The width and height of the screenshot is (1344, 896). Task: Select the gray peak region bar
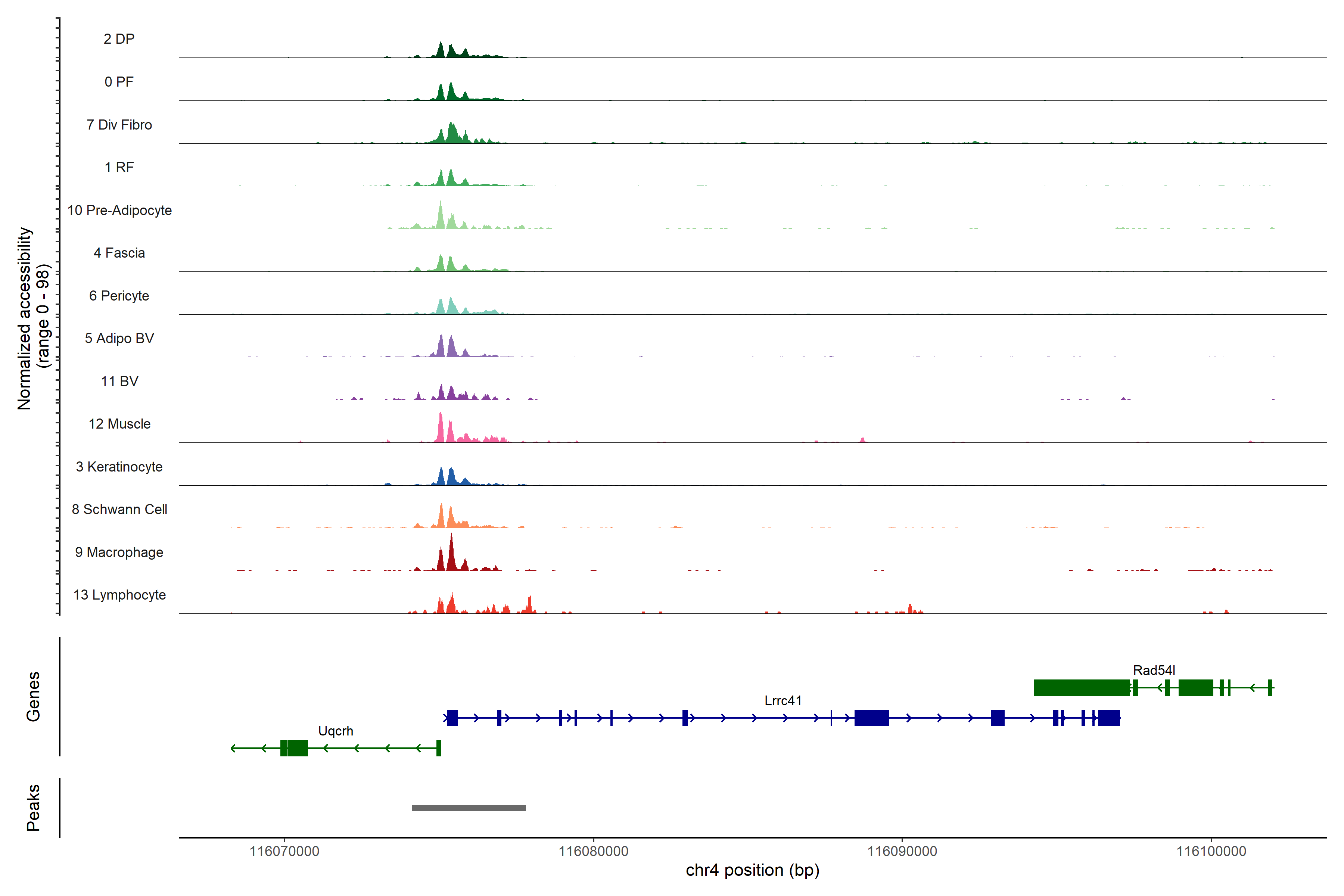pyautogui.click(x=469, y=808)
